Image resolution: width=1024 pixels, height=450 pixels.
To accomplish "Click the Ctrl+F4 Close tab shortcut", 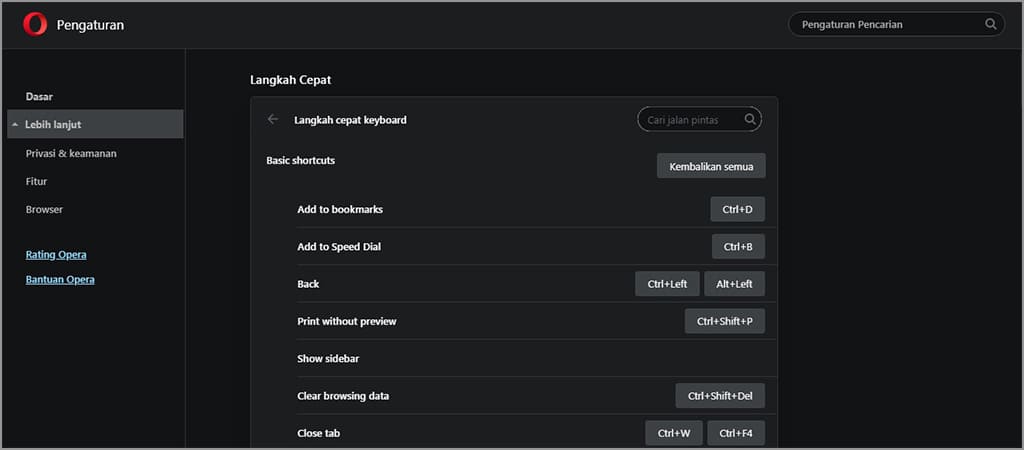I will coord(736,433).
